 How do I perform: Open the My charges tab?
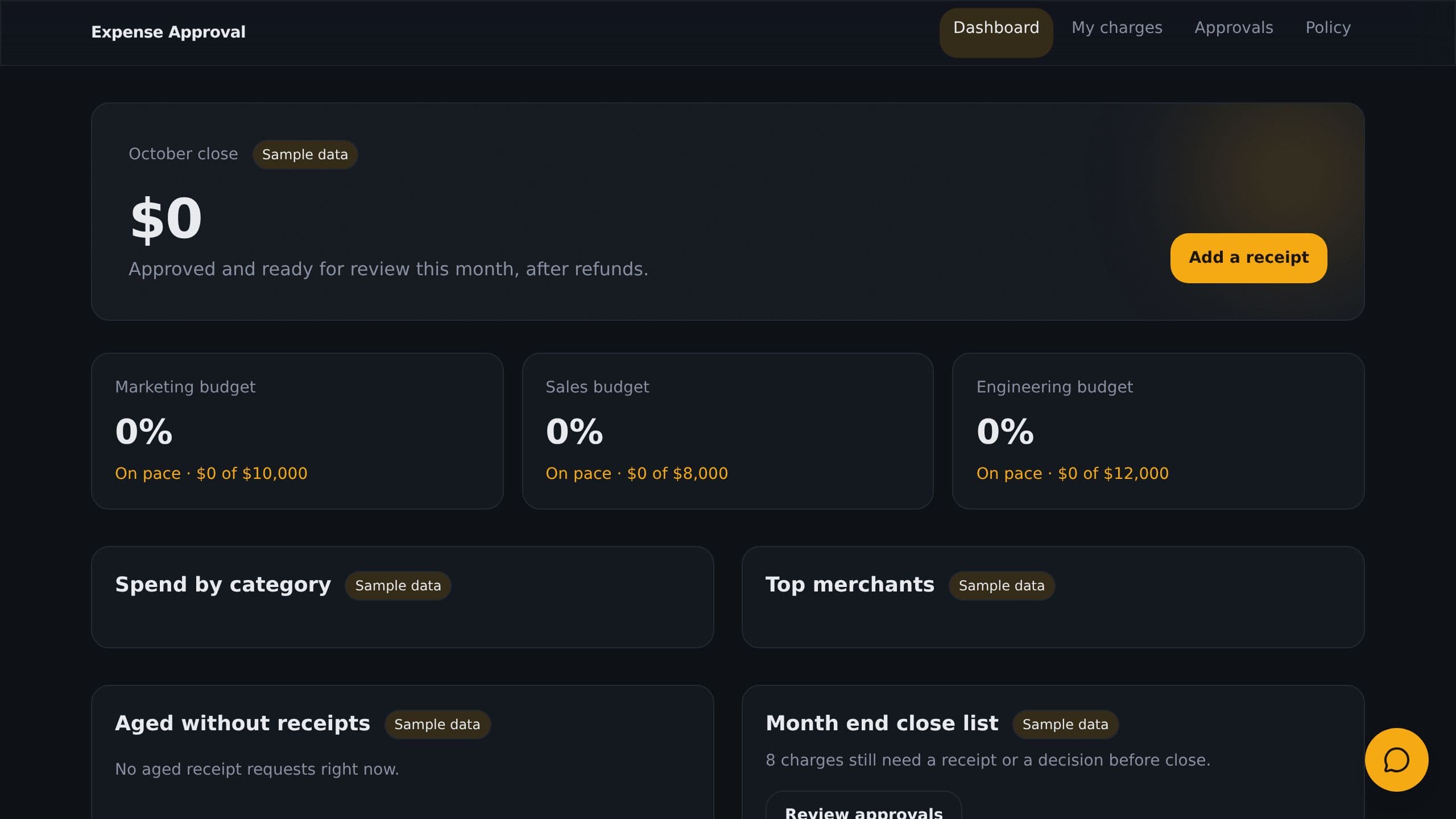click(x=1116, y=28)
